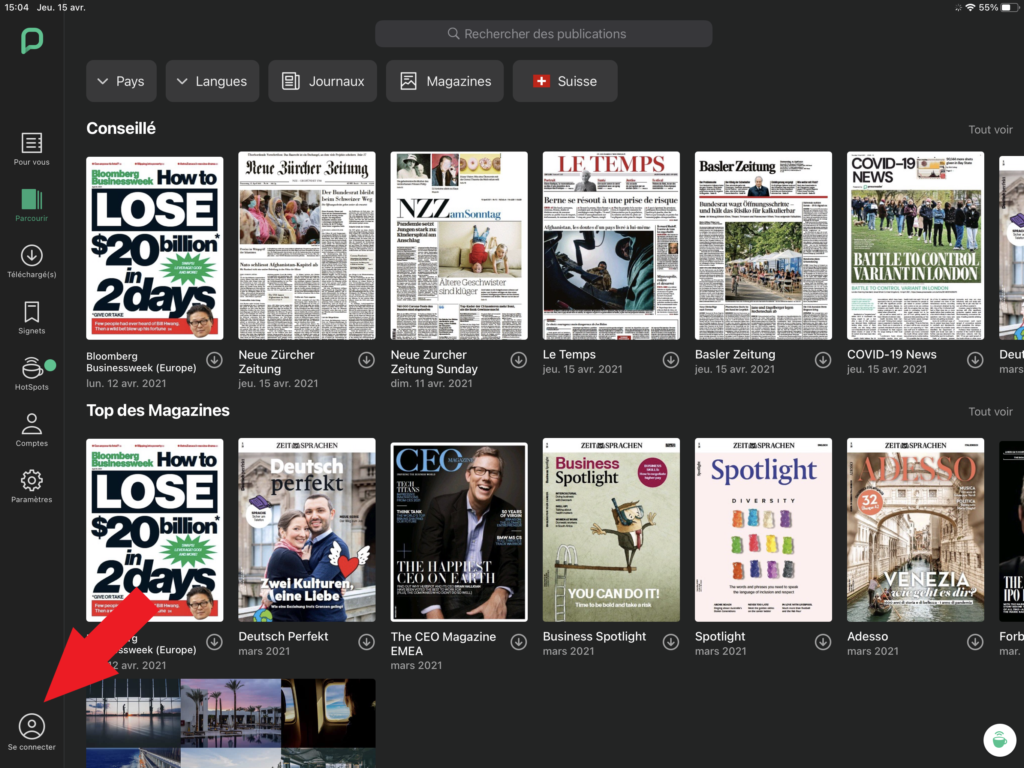Open NZZ am Sonntag cover
The width and height of the screenshot is (1024, 768).
click(459, 246)
